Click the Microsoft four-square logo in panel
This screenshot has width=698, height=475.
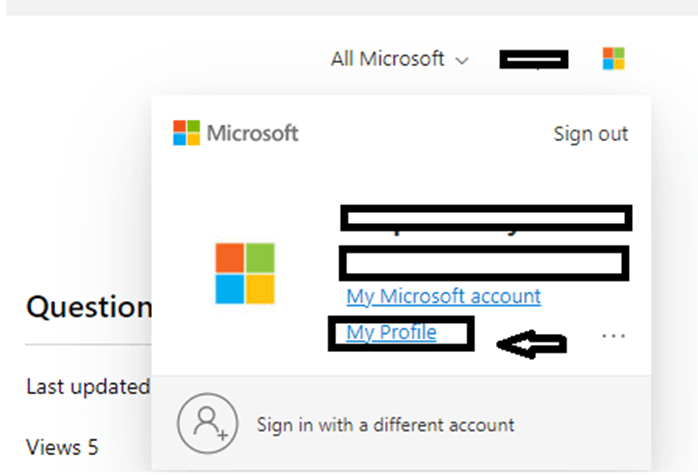[187, 133]
